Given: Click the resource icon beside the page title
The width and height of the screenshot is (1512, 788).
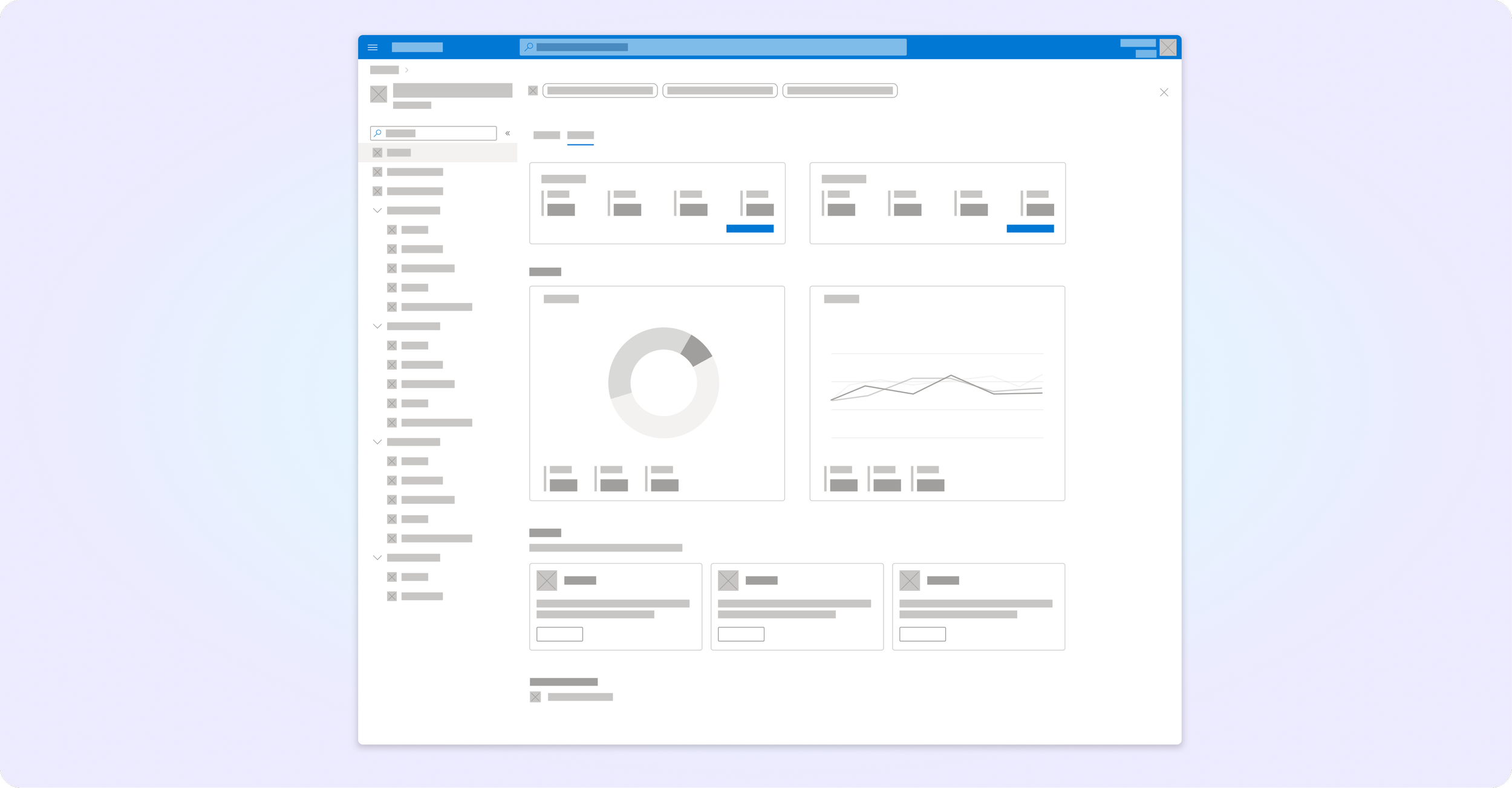Looking at the screenshot, I should pos(379,94).
